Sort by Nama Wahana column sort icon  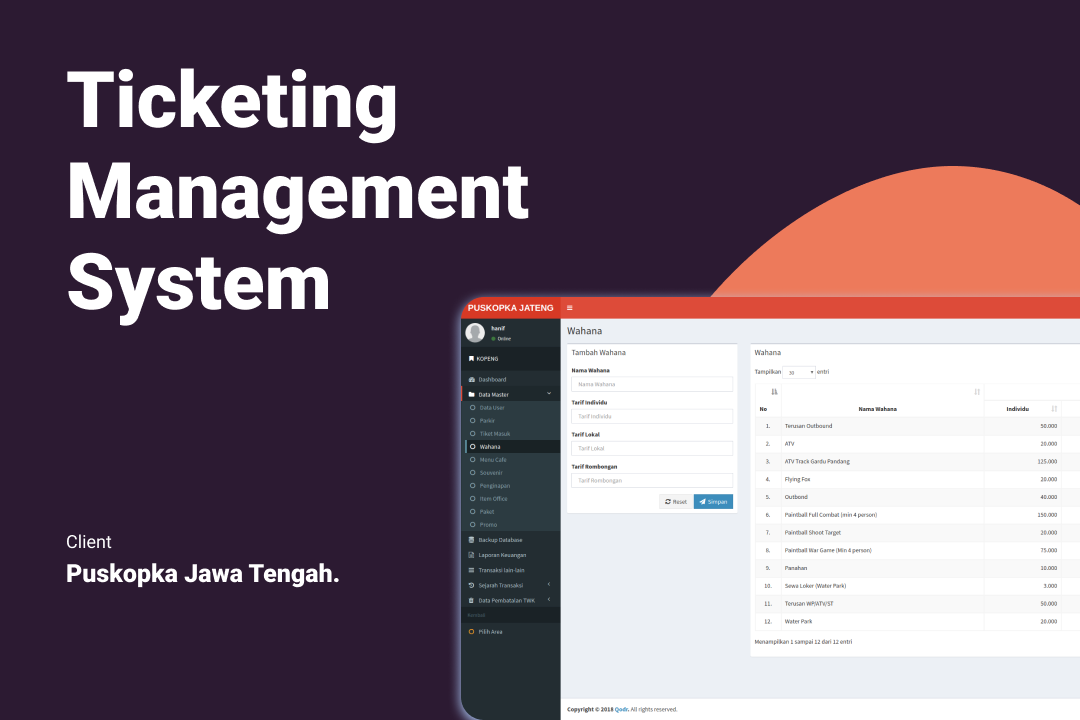(x=977, y=392)
